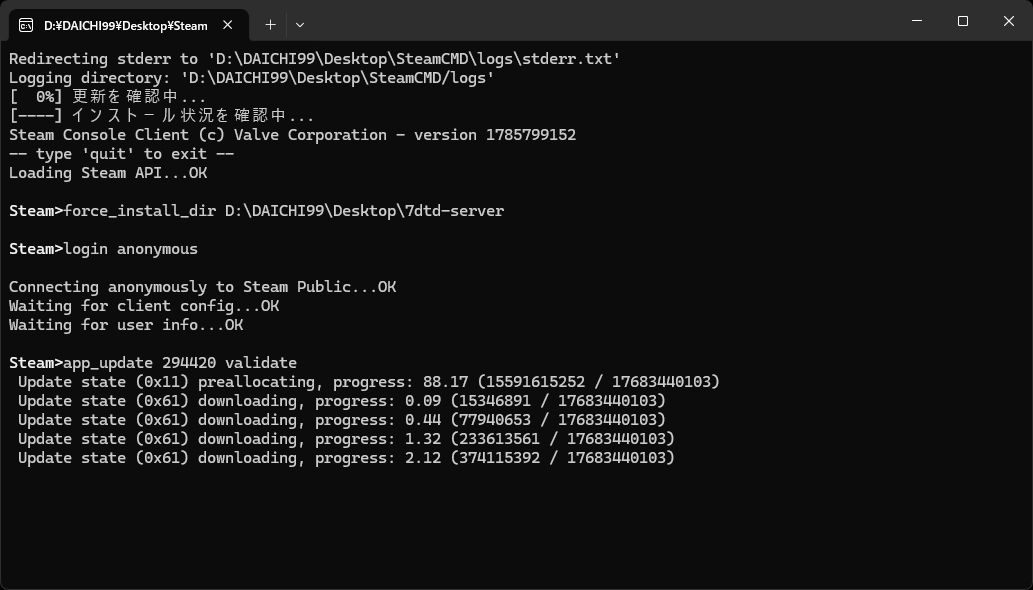The image size is (1033, 590).
Task: Click the 'Loading Steam API...OK' line
Action: (x=108, y=173)
